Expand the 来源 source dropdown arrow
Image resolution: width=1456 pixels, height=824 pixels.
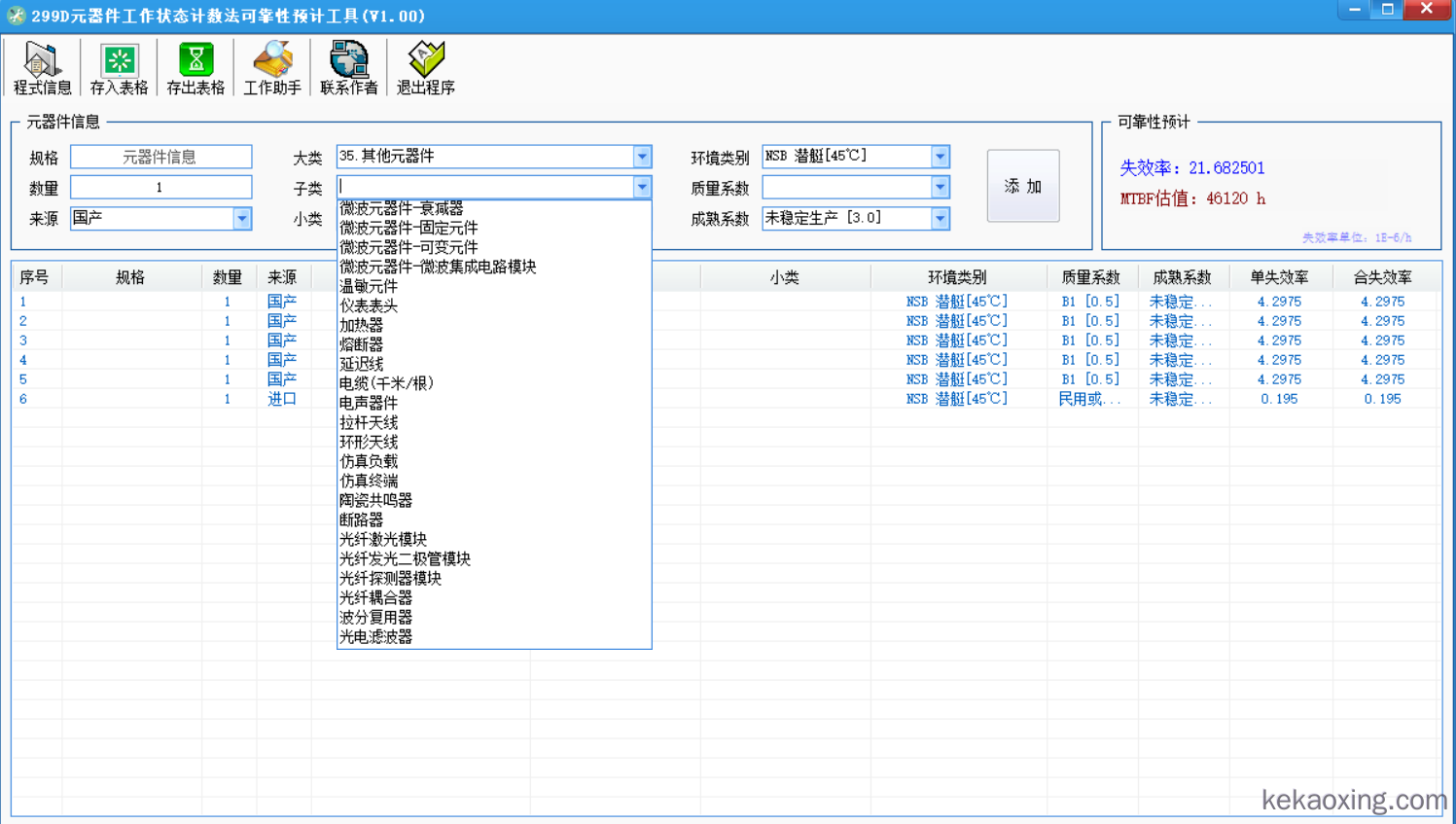tap(241, 219)
